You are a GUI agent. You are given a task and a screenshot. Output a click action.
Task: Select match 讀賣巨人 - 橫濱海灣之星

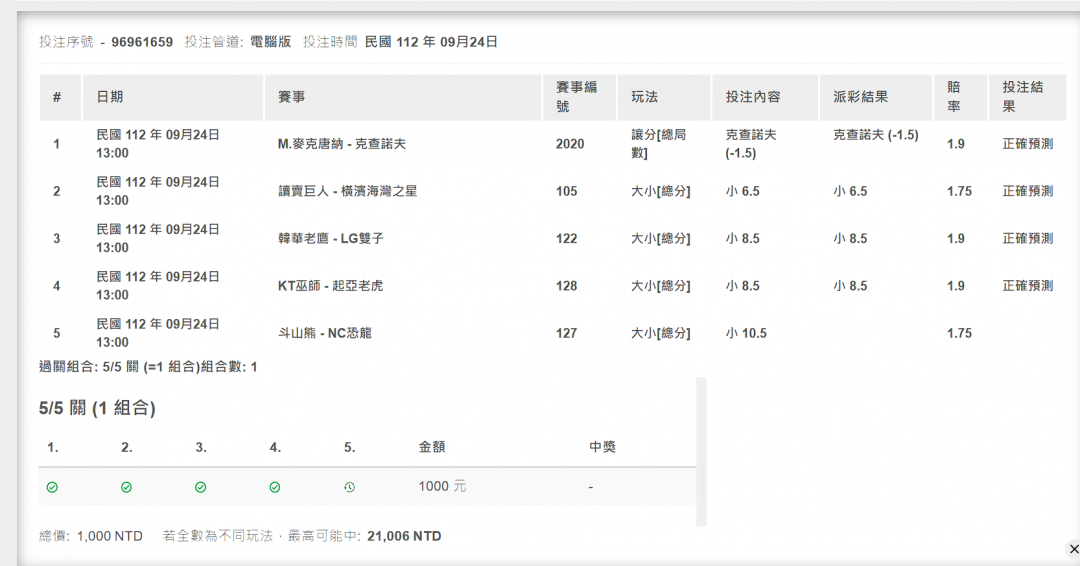click(x=348, y=191)
